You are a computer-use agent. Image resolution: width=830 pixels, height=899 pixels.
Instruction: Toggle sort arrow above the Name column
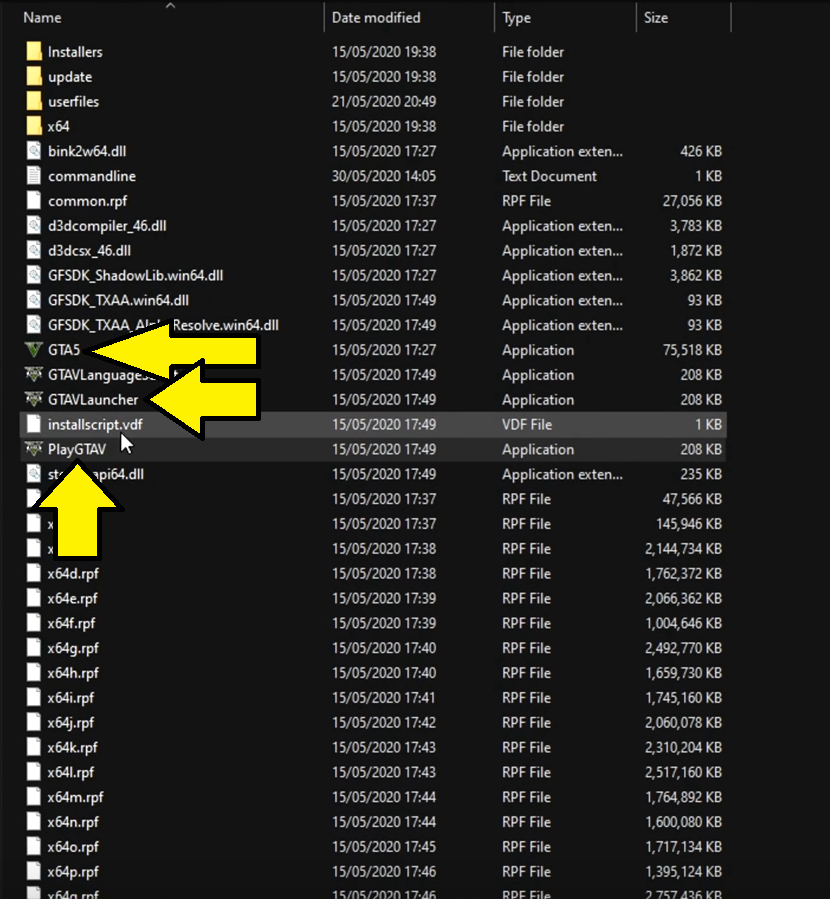tap(170, 5)
